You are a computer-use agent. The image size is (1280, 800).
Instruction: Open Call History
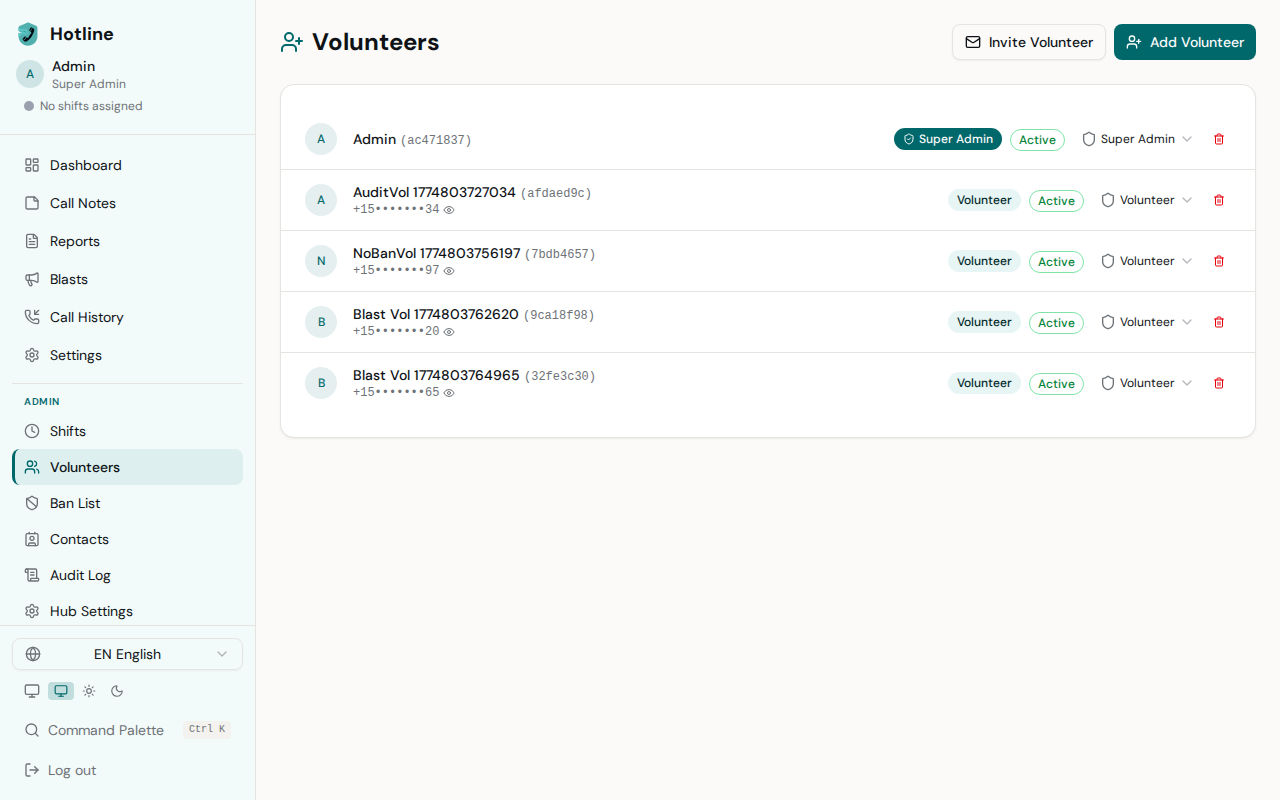[x=87, y=317]
